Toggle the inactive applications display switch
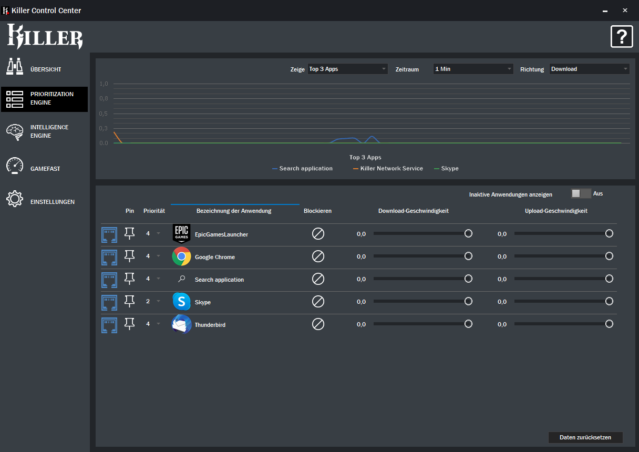This screenshot has width=639, height=452. 579,194
